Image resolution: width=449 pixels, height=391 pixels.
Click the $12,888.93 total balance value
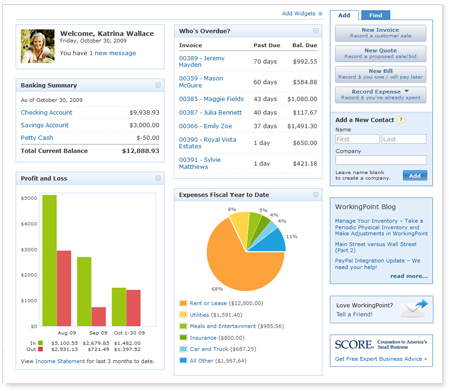pos(141,151)
